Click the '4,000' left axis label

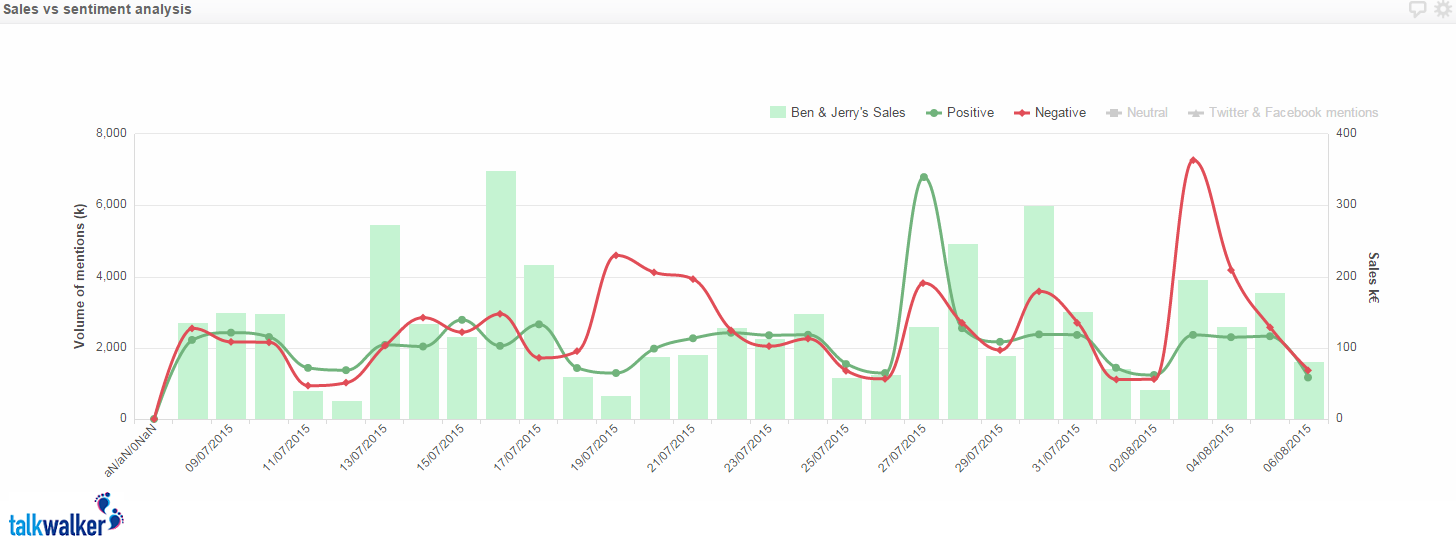[110, 277]
